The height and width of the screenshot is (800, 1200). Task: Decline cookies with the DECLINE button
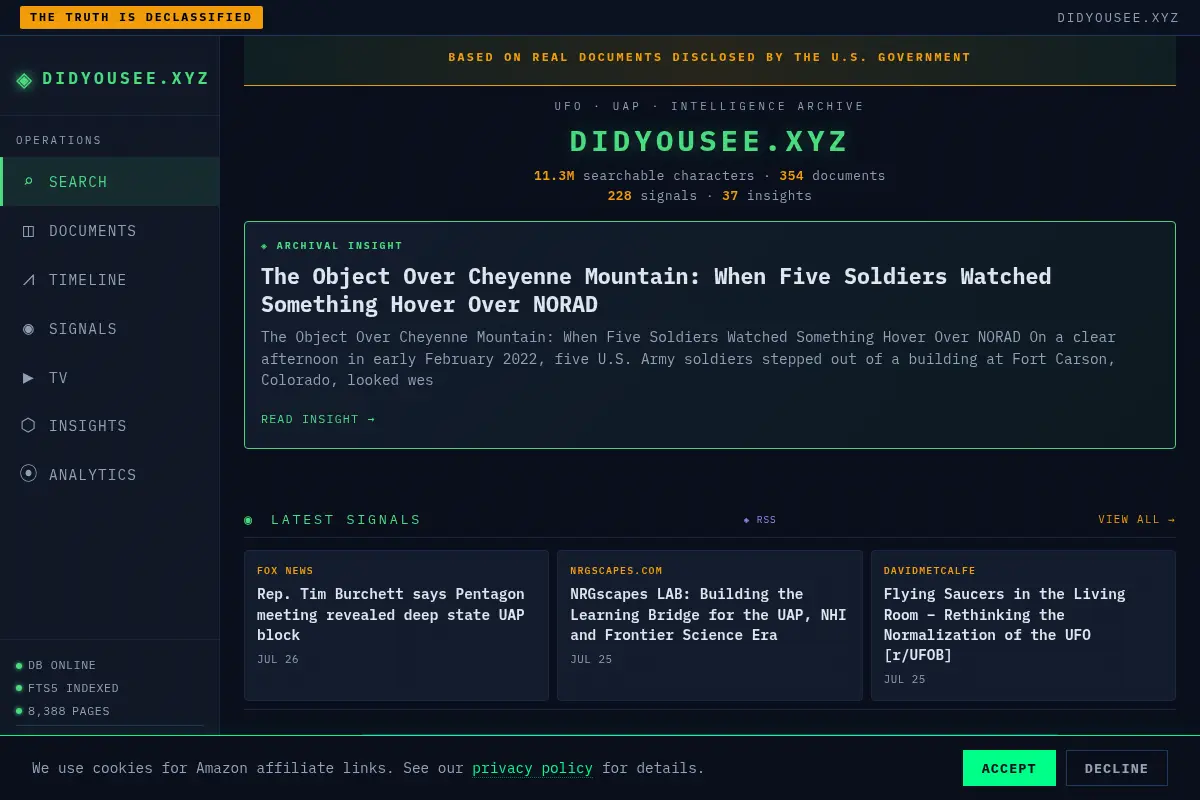point(1117,768)
